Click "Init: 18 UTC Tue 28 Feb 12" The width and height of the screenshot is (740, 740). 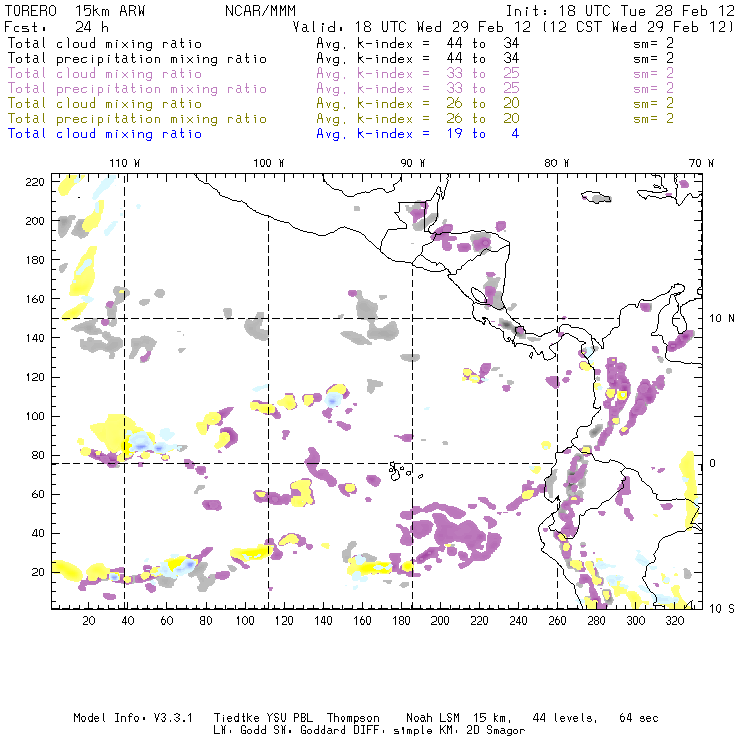620,11
